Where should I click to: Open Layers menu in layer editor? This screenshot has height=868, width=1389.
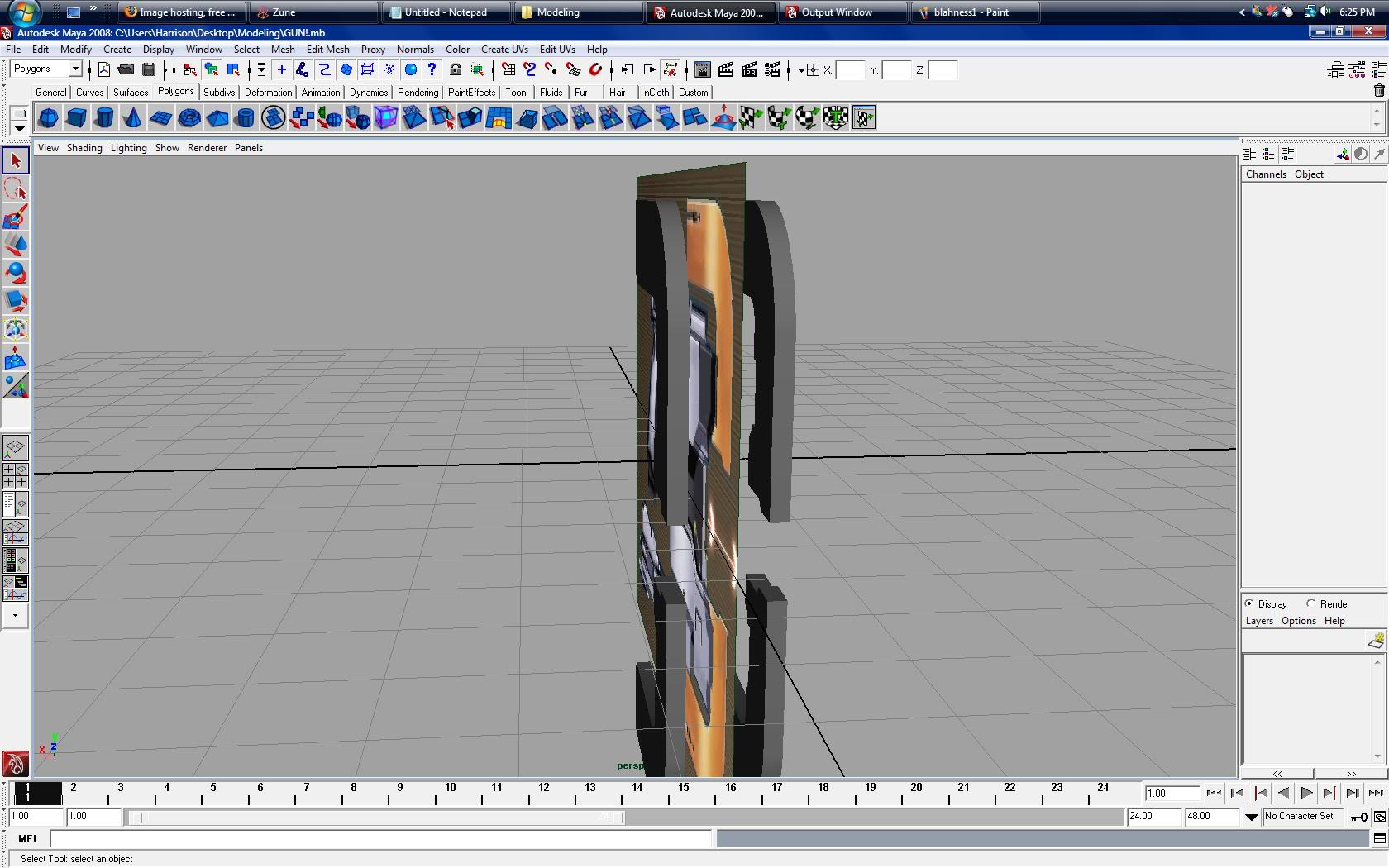pos(1259,621)
